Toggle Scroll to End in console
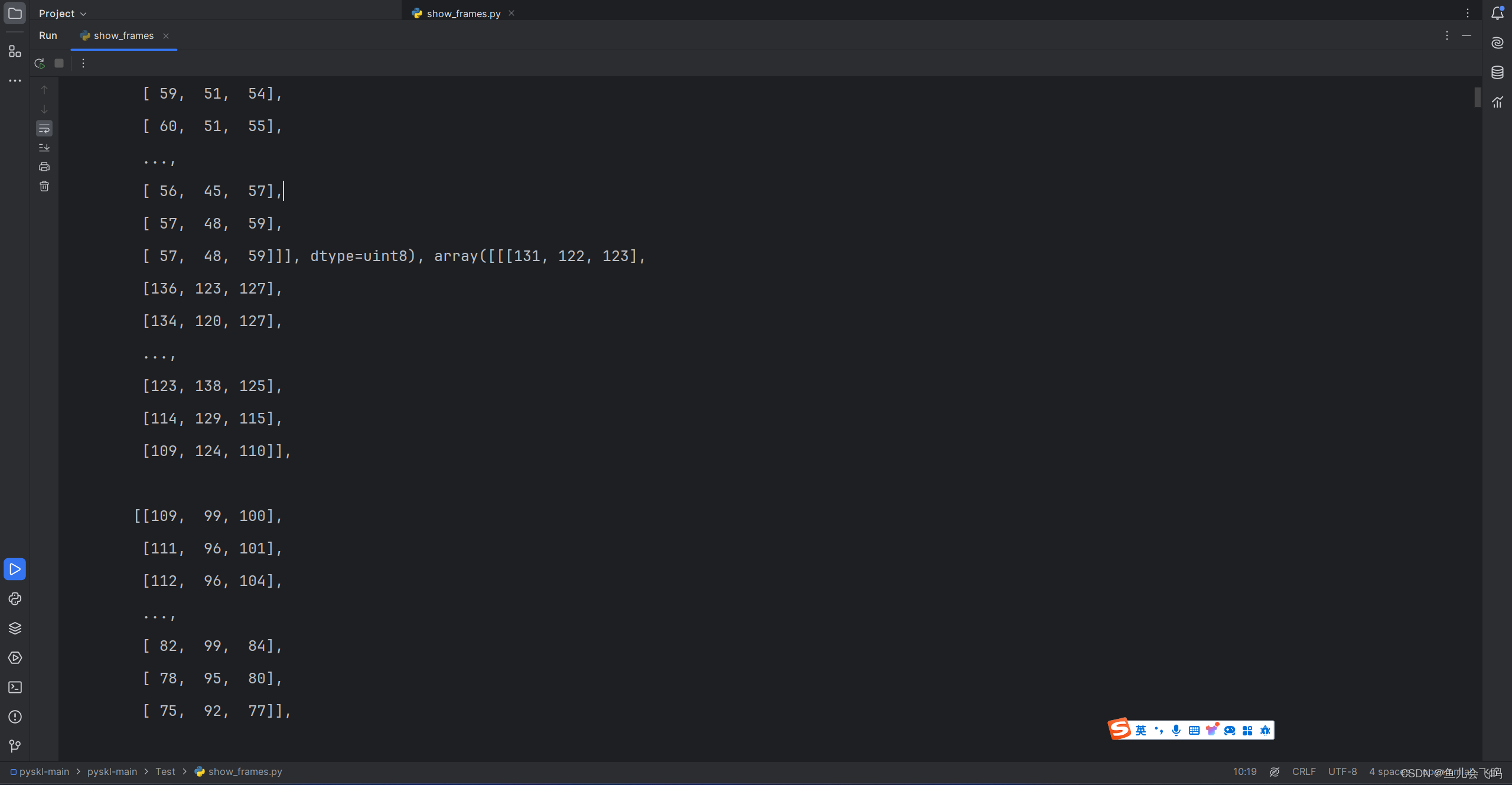1512x785 pixels. 44,147
